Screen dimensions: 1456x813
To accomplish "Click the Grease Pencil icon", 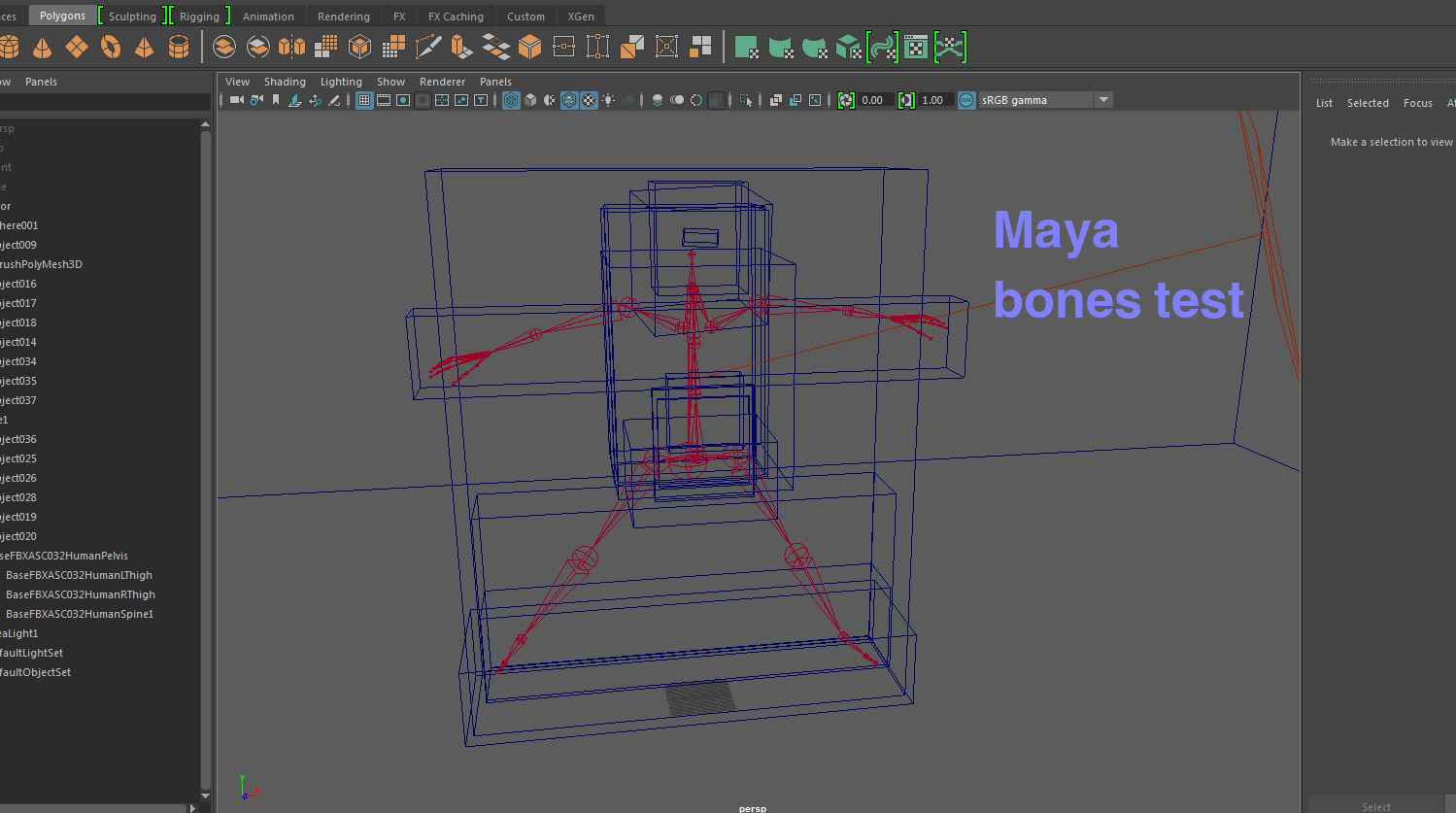I will tap(333, 100).
